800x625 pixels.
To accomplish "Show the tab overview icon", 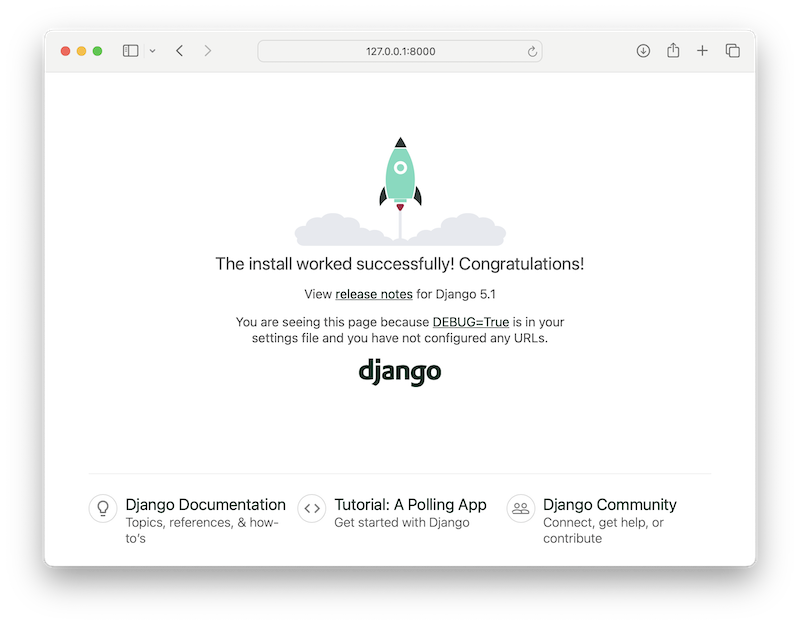I will click(x=732, y=51).
